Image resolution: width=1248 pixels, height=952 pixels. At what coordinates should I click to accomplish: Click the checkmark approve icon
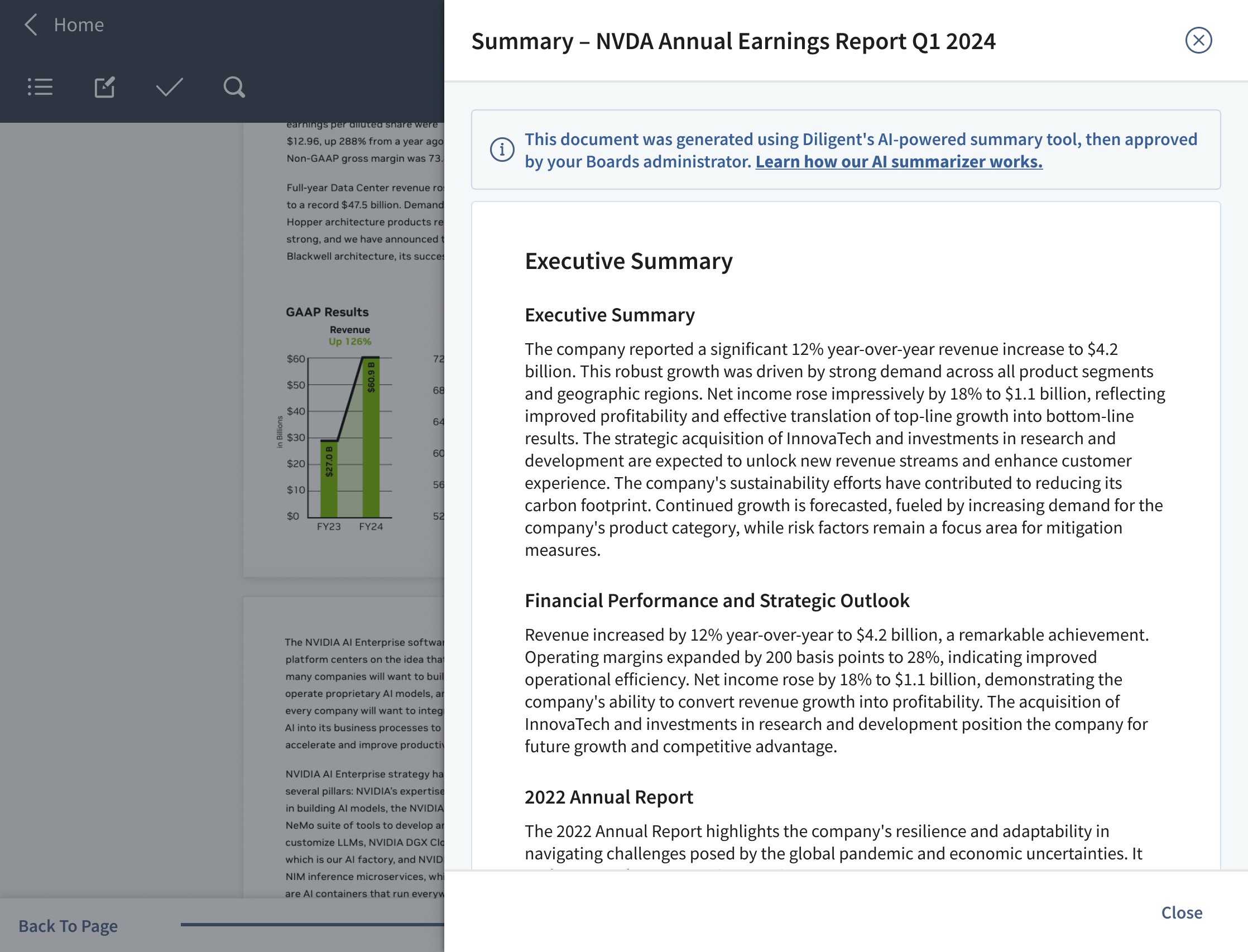[169, 87]
